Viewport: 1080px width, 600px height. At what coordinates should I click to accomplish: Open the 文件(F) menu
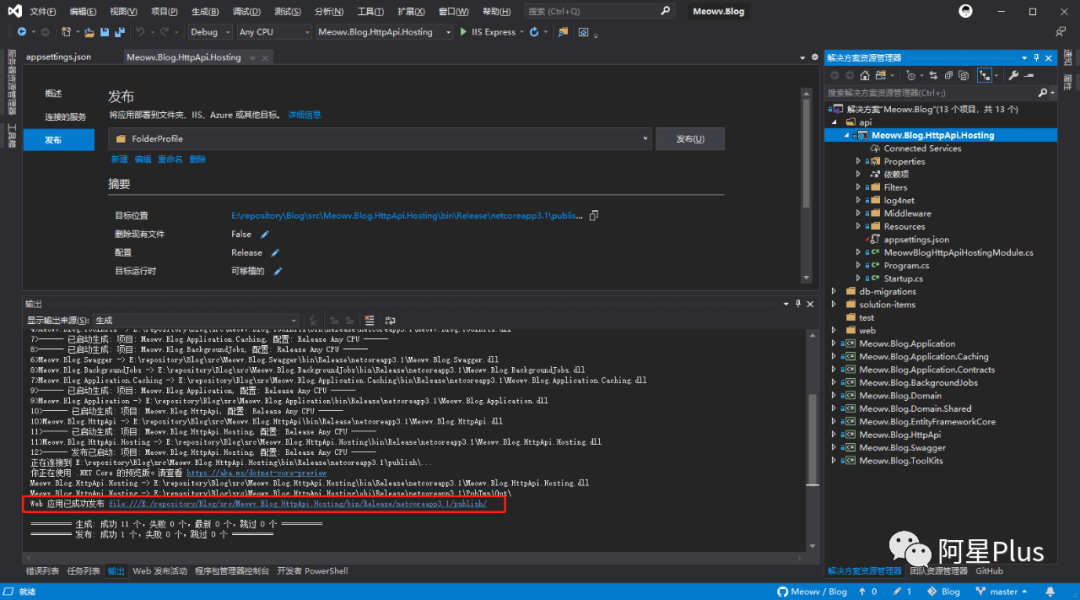pyautogui.click(x=42, y=12)
